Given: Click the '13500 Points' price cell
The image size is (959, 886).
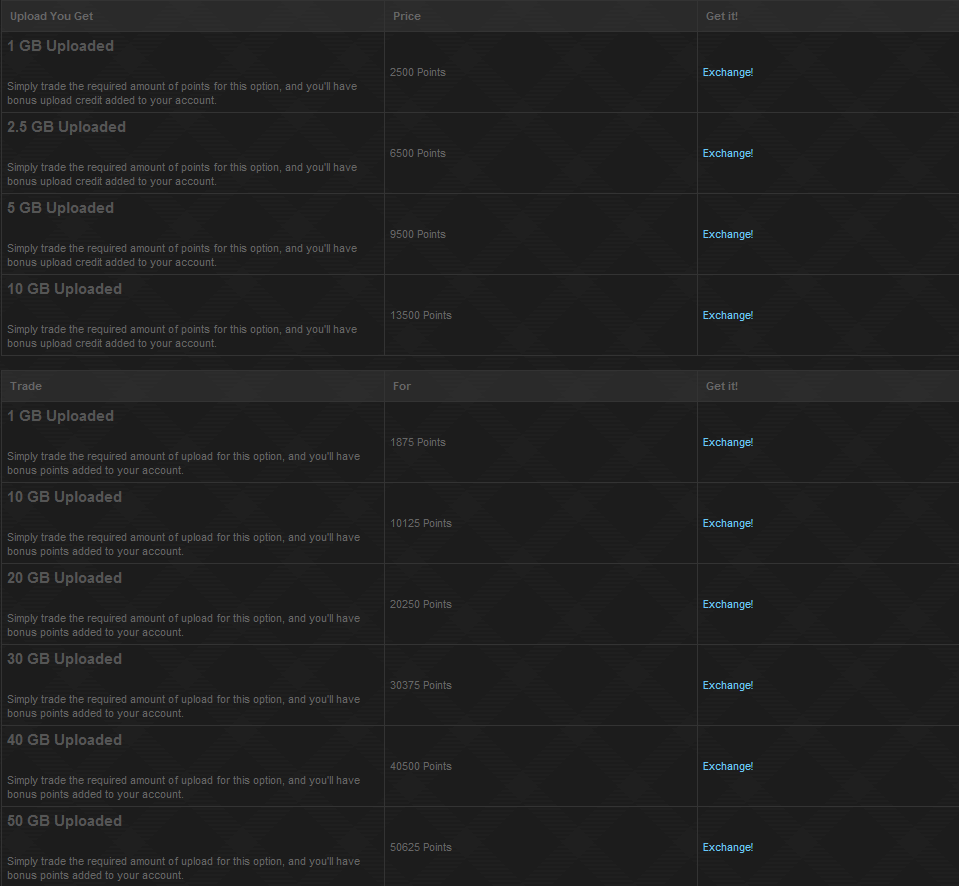Looking at the screenshot, I should pos(541,316).
